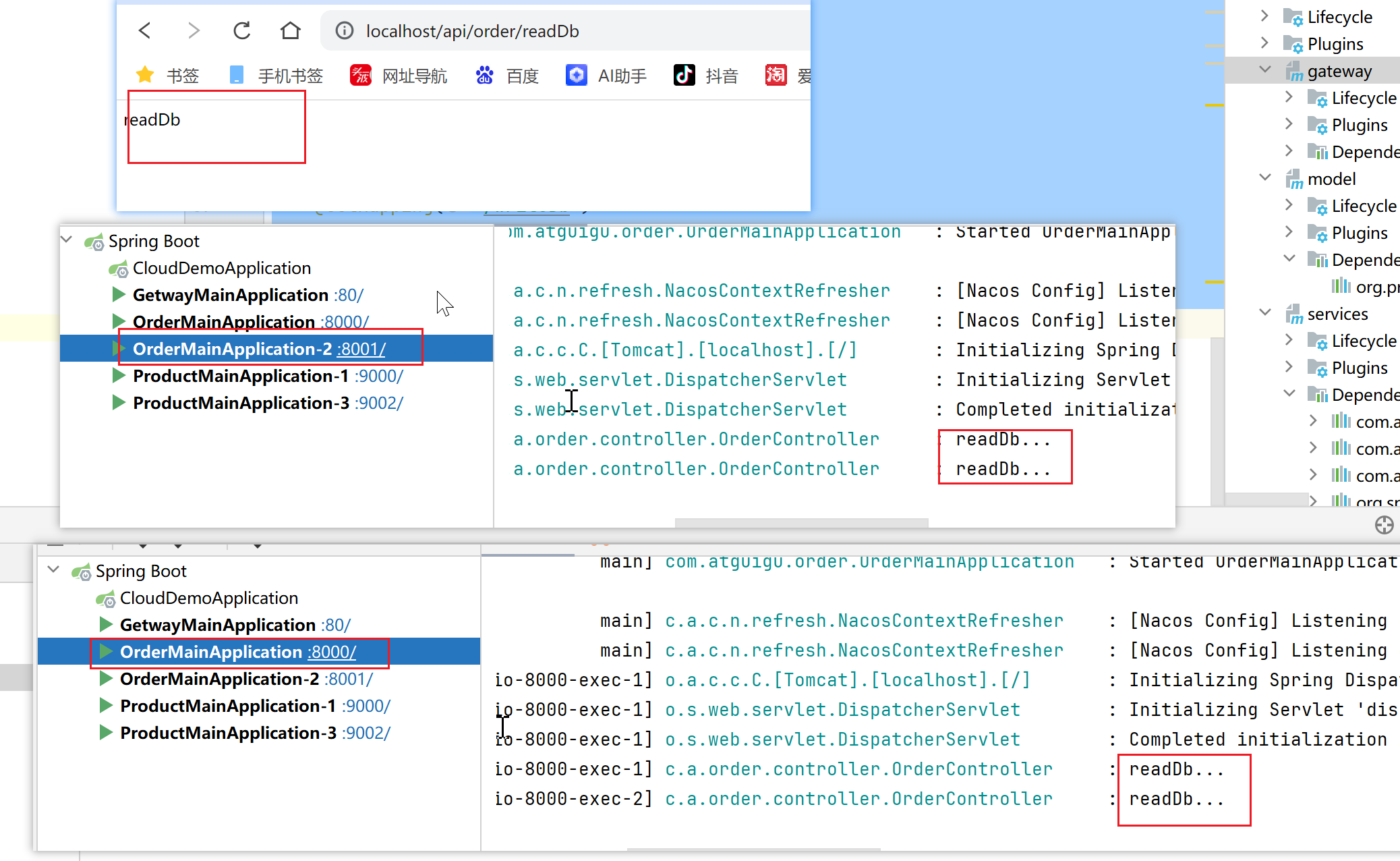Screen dimensions: 1400x861
Task: Go back in the browser
Action: click(145, 30)
